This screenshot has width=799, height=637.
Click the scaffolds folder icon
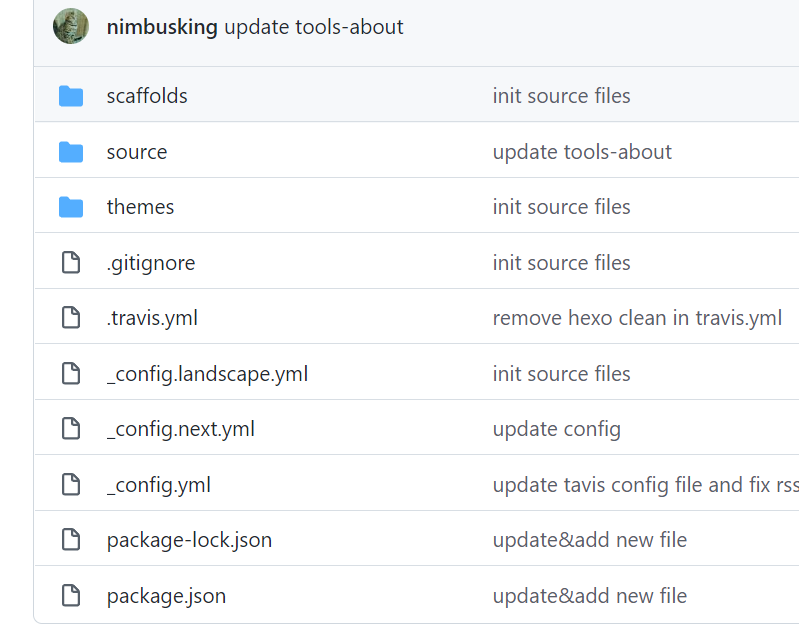click(71, 96)
